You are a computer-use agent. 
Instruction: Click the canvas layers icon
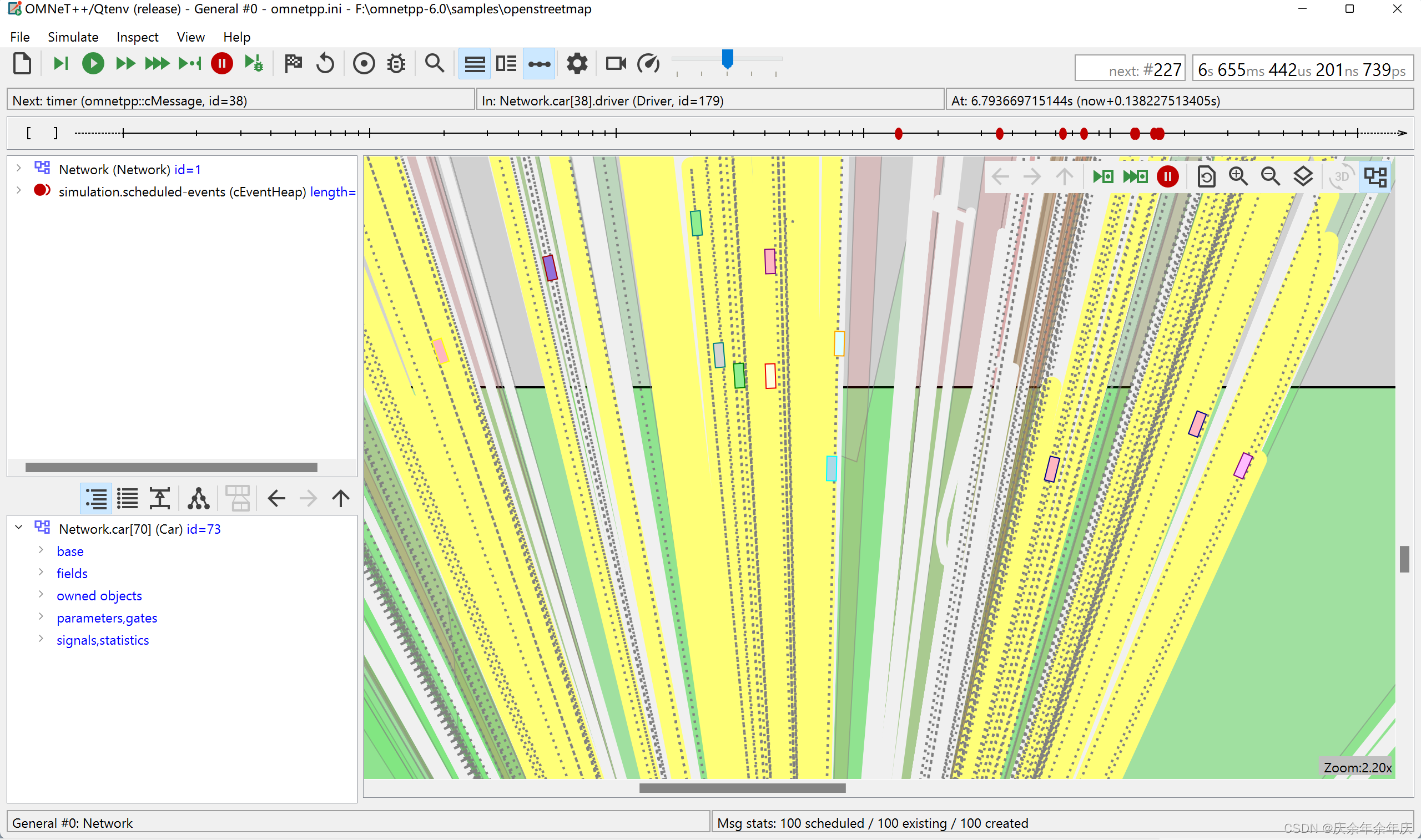tap(1303, 177)
